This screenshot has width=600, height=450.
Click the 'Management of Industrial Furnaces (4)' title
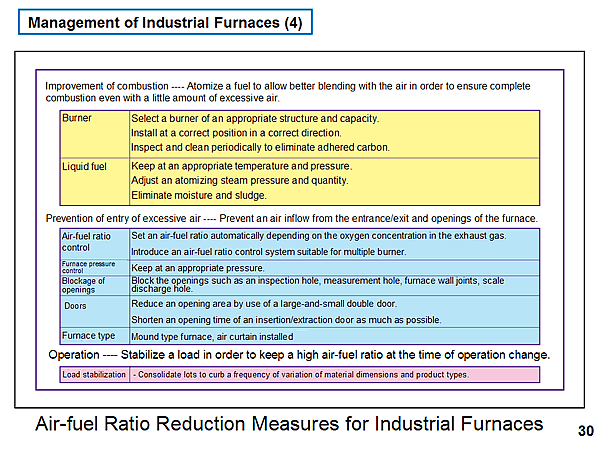[165, 23]
